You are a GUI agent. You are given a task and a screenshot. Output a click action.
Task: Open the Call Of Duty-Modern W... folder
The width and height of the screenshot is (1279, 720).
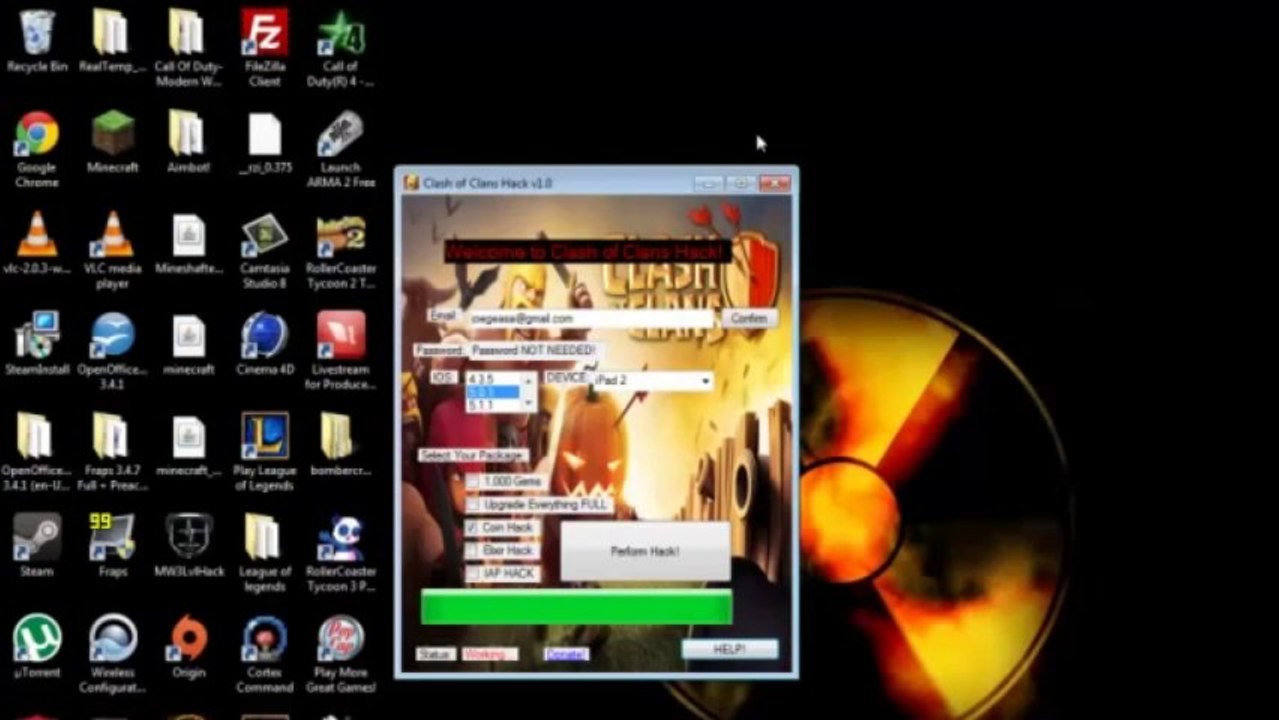pos(188,48)
